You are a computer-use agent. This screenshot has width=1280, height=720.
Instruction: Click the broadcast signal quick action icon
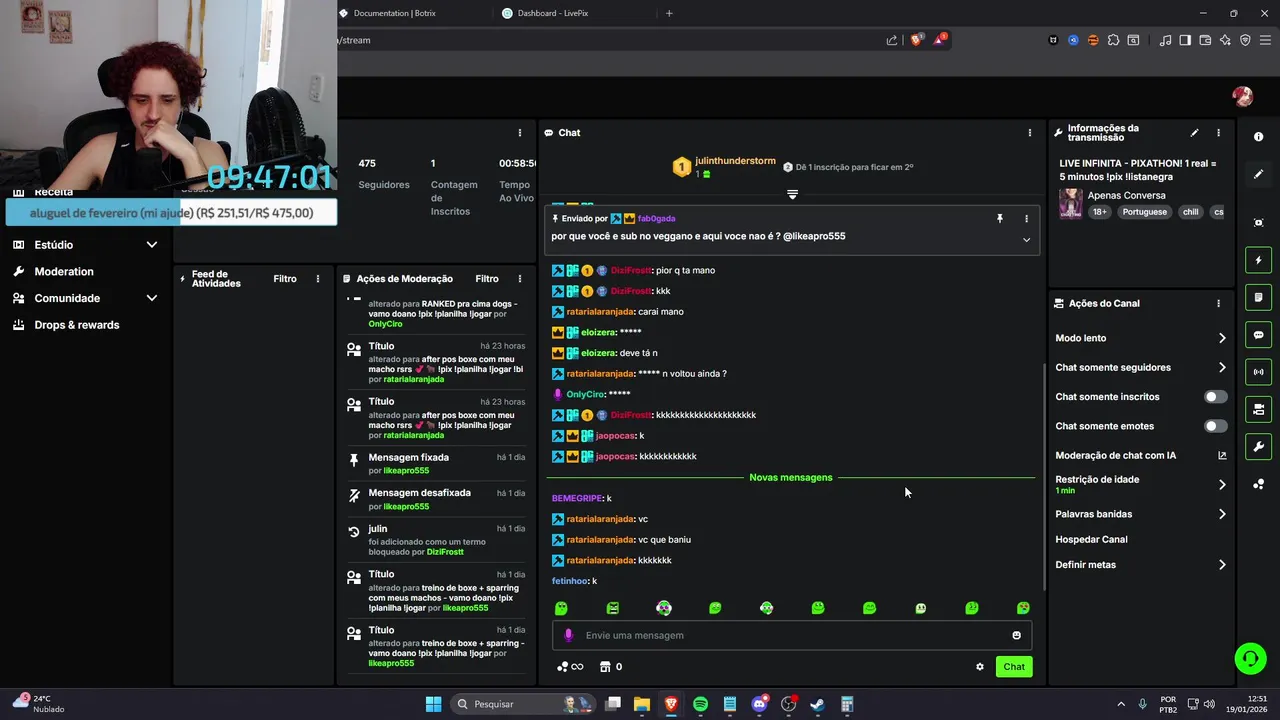pyautogui.click(x=1258, y=372)
